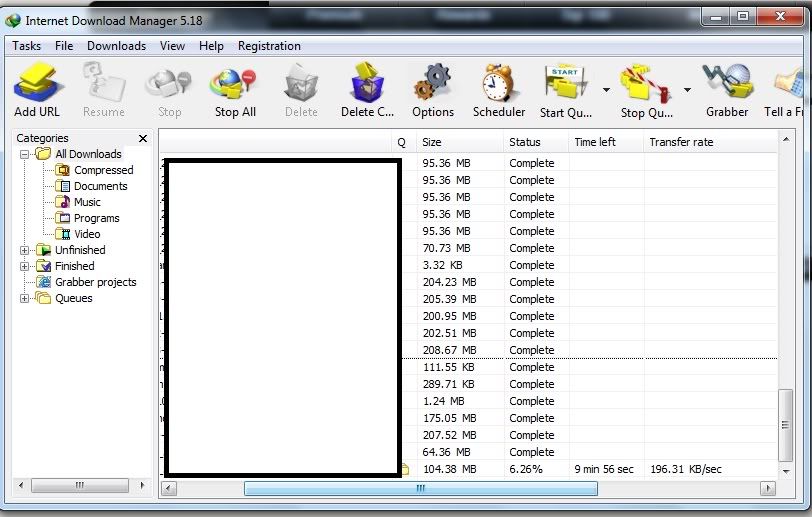The image size is (812, 517).
Task: Expand the Finished tree node
Action: (24, 266)
